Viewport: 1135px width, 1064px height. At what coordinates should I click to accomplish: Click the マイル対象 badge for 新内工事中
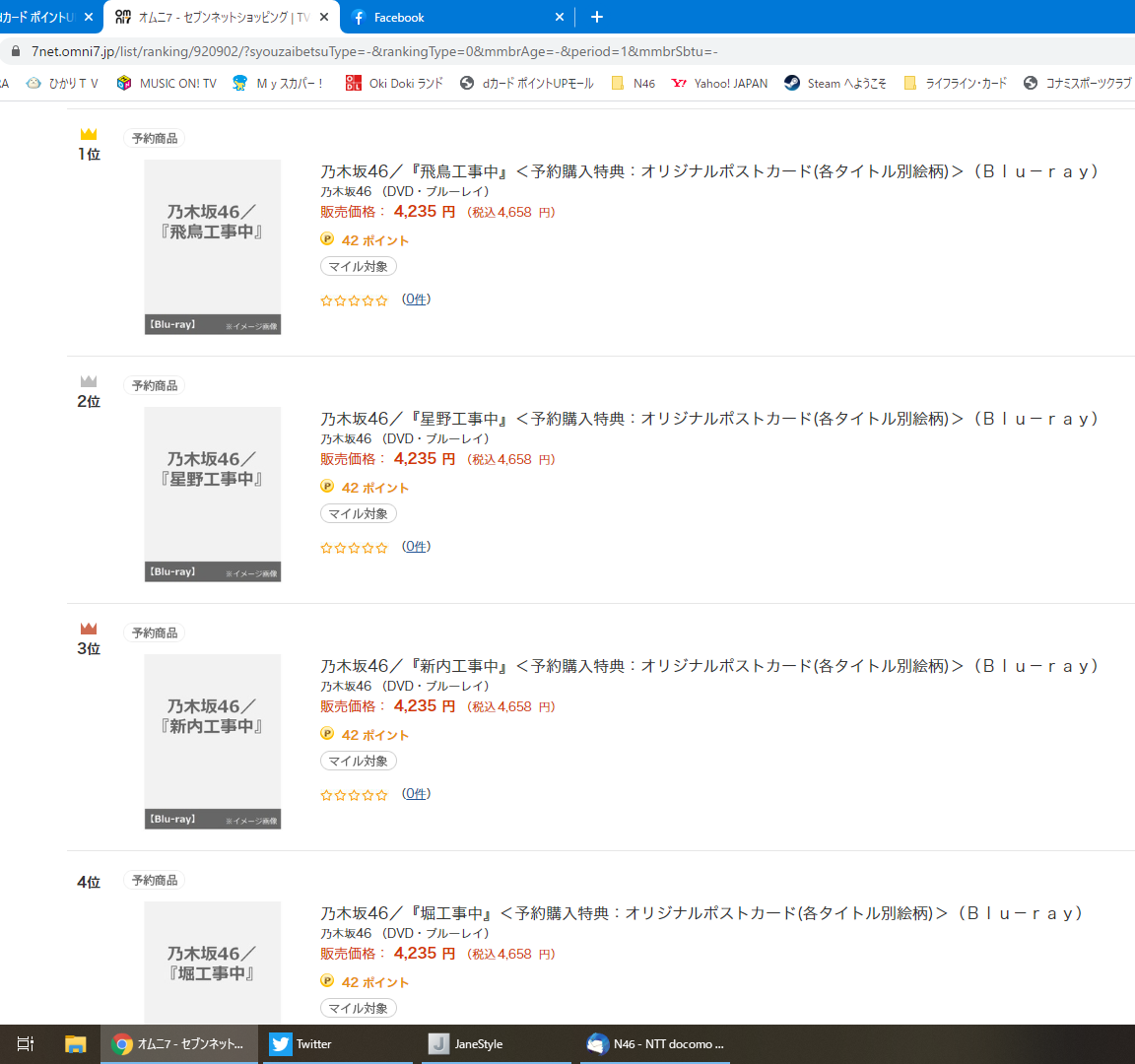(x=359, y=762)
